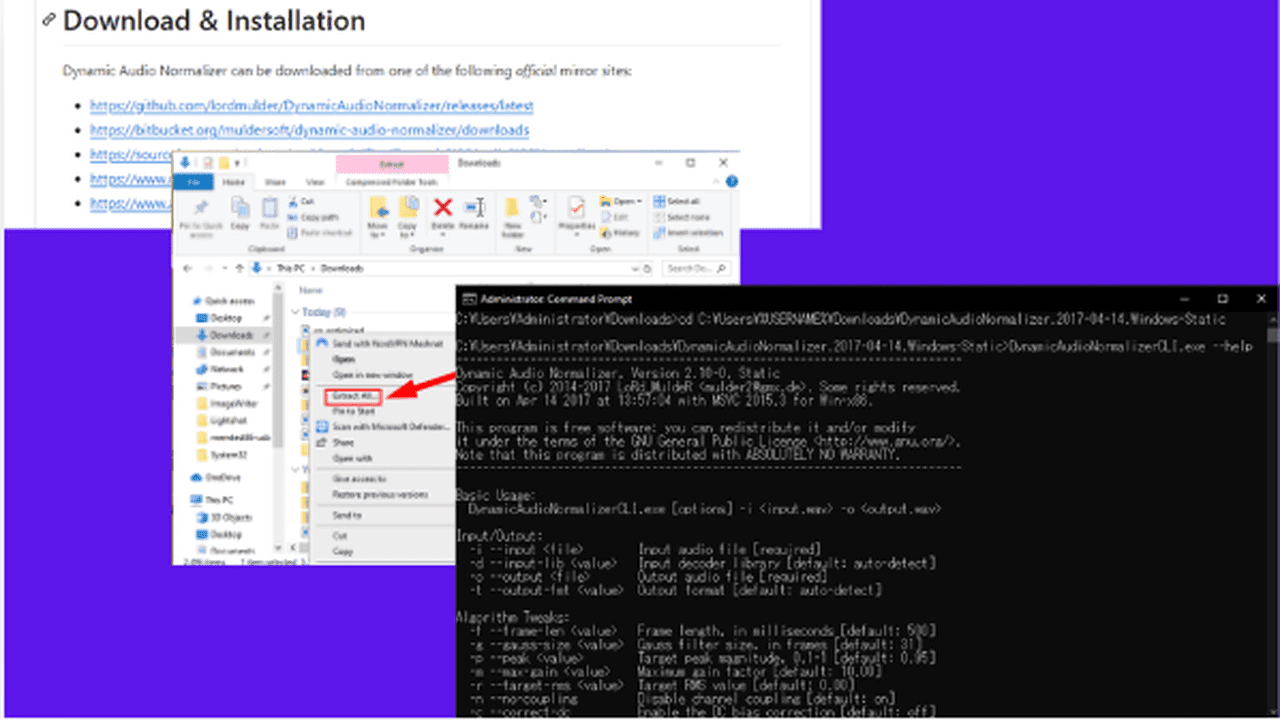Click the header link icon beside Download & Installation
This screenshot has width=1280, height=720.
coord(48,21)
